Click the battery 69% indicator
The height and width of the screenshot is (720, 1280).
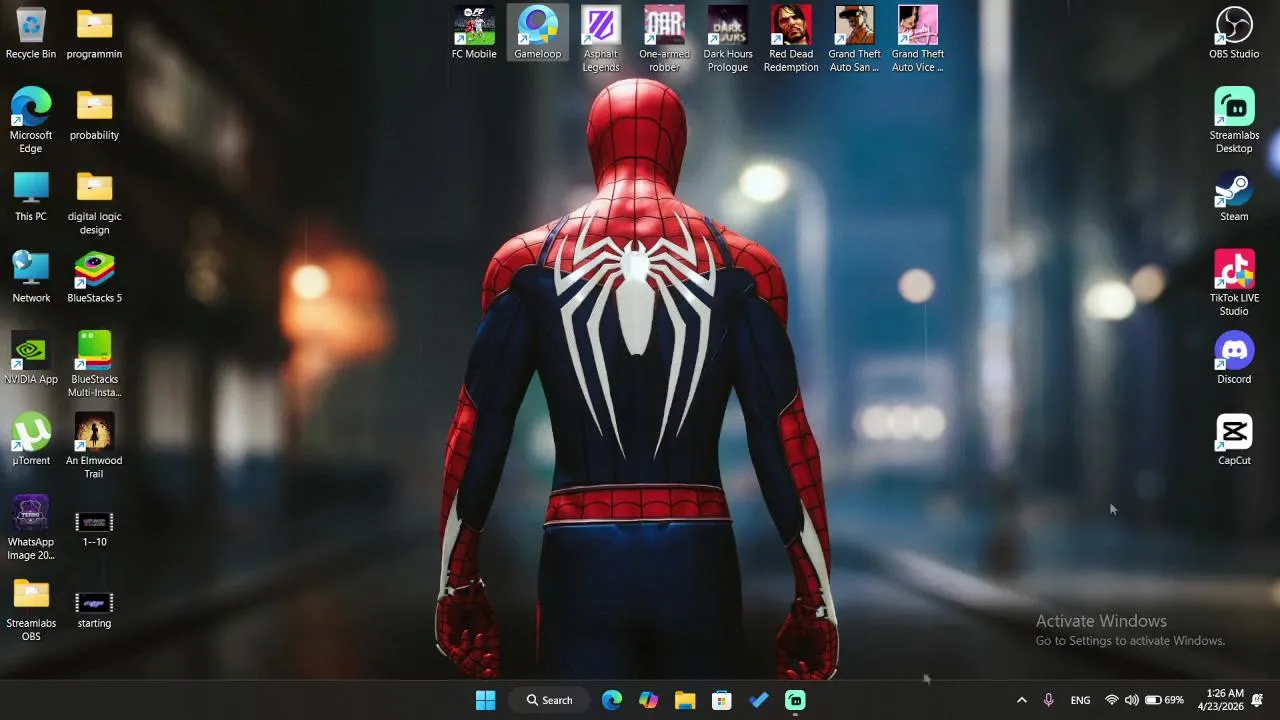pyautogui.click(x=1164, y=700)
